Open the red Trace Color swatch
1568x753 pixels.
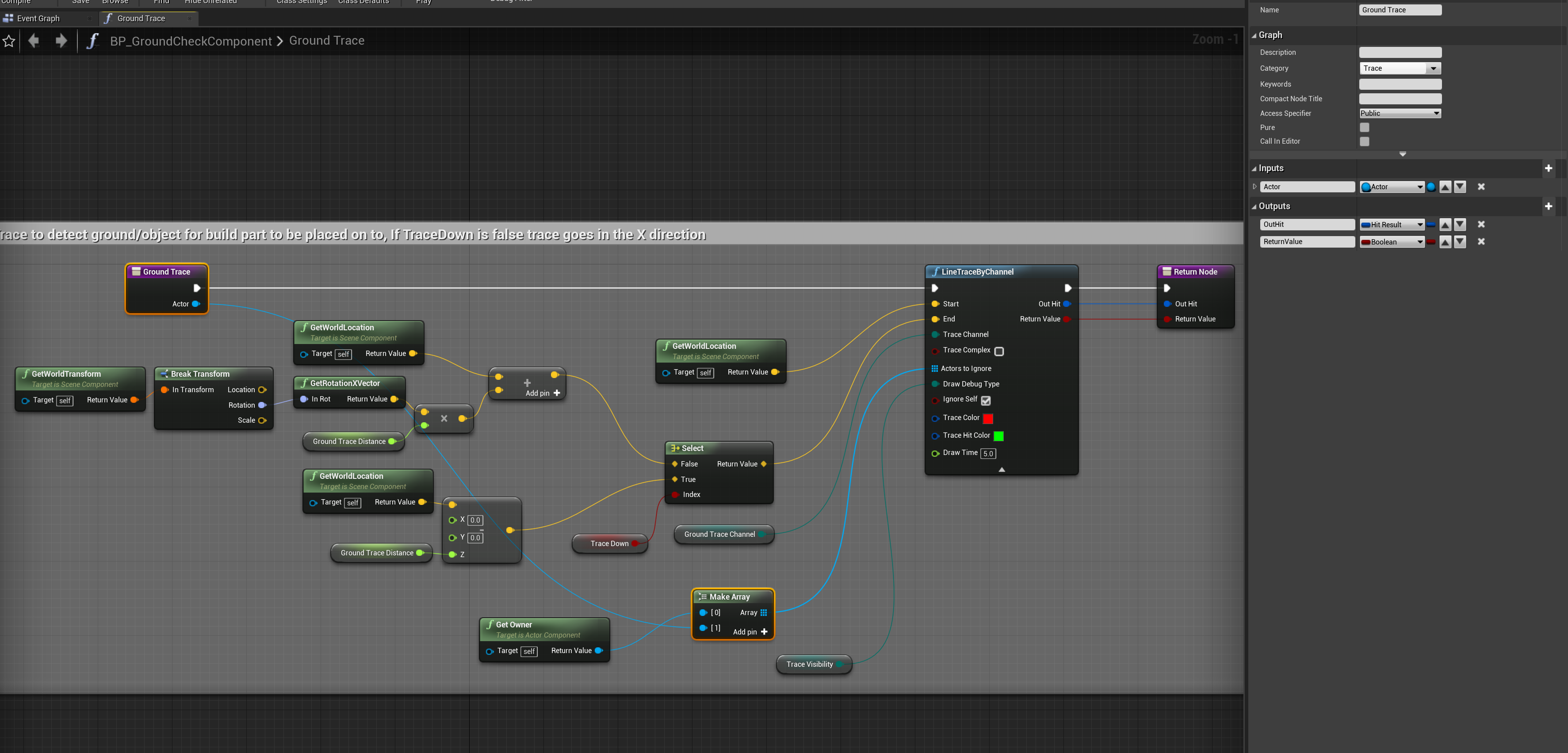(988, 418)
